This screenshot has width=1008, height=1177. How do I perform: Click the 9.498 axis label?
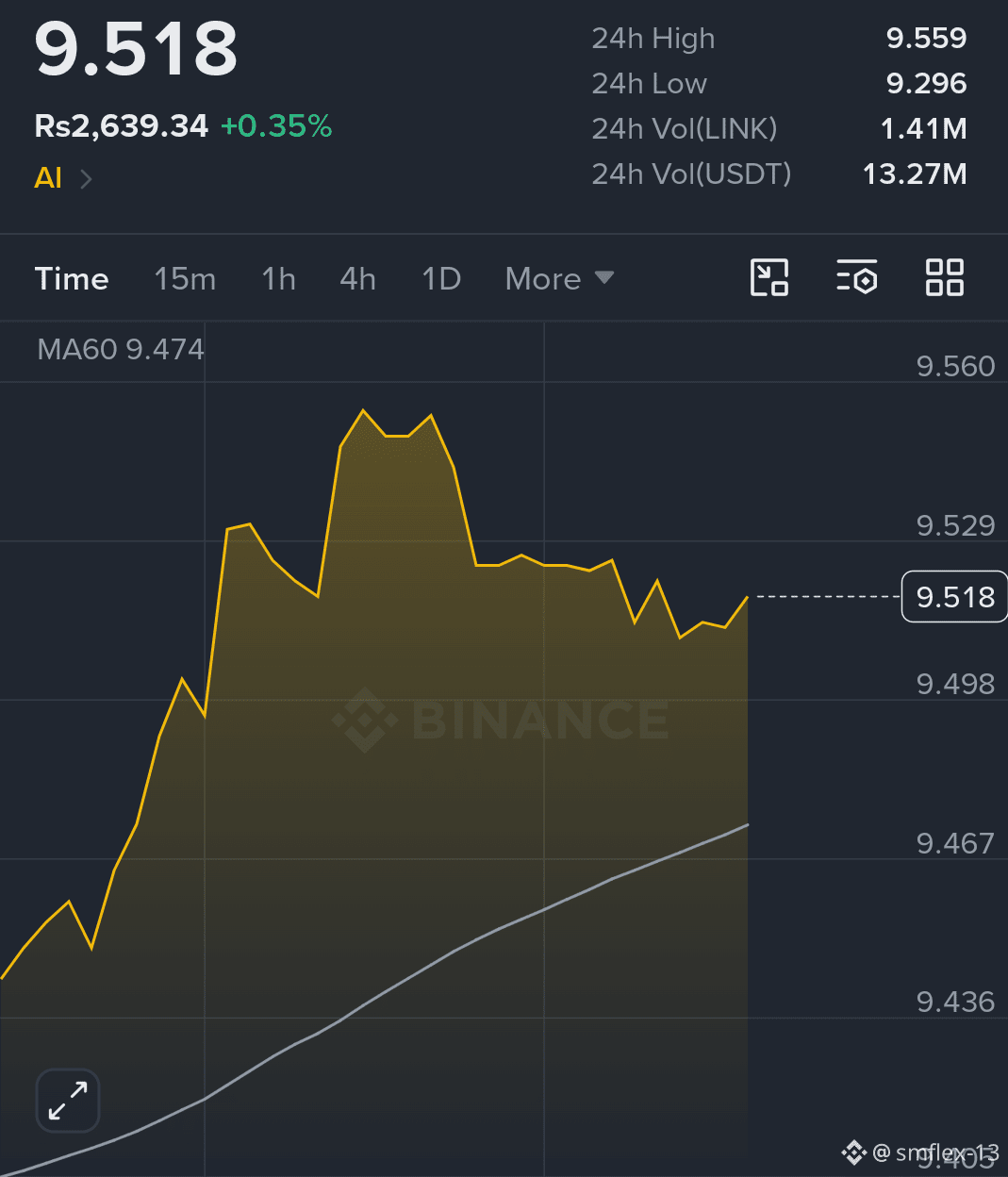click(955, 684)
